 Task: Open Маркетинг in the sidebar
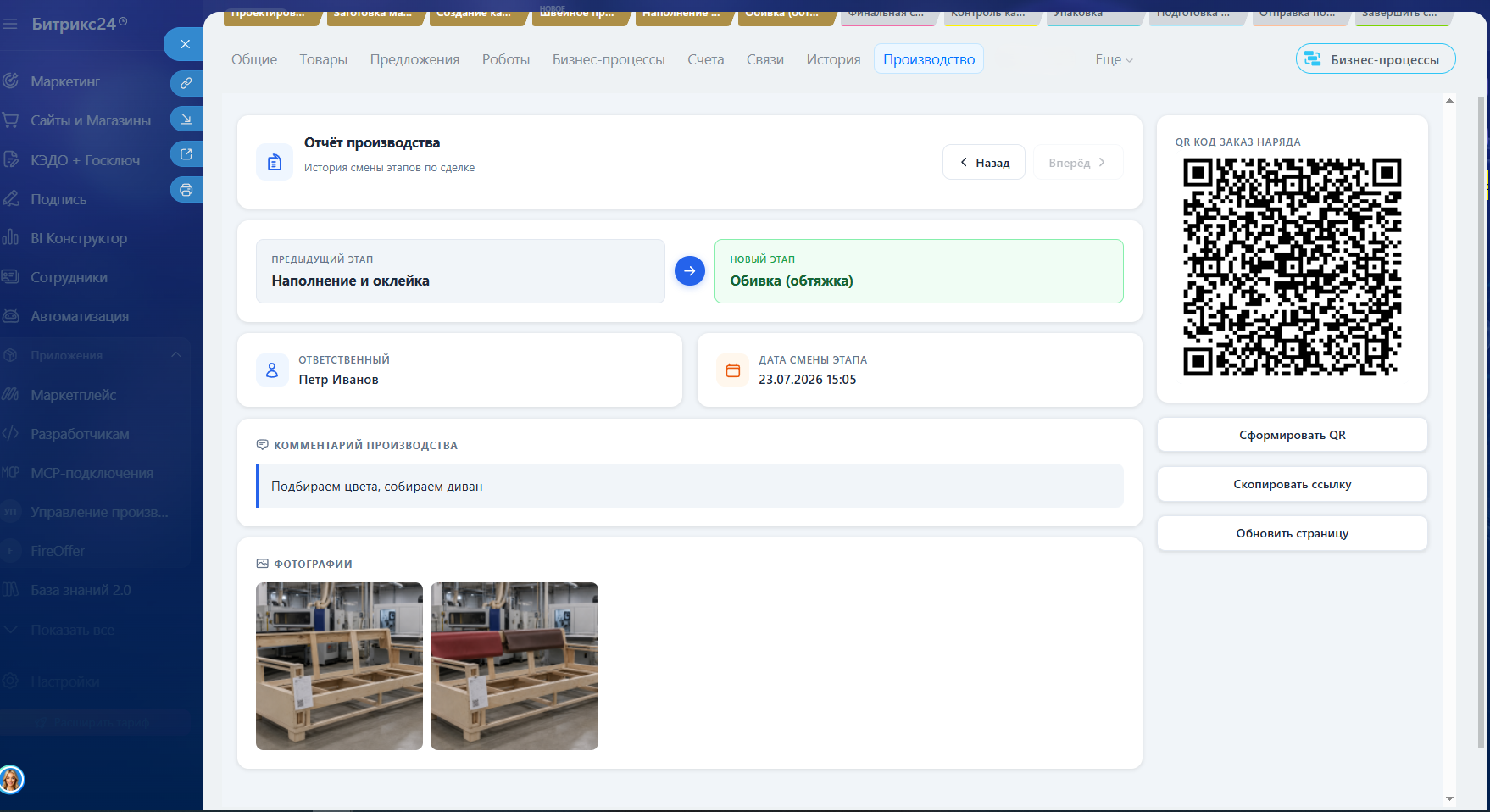[x=65, y=81]
